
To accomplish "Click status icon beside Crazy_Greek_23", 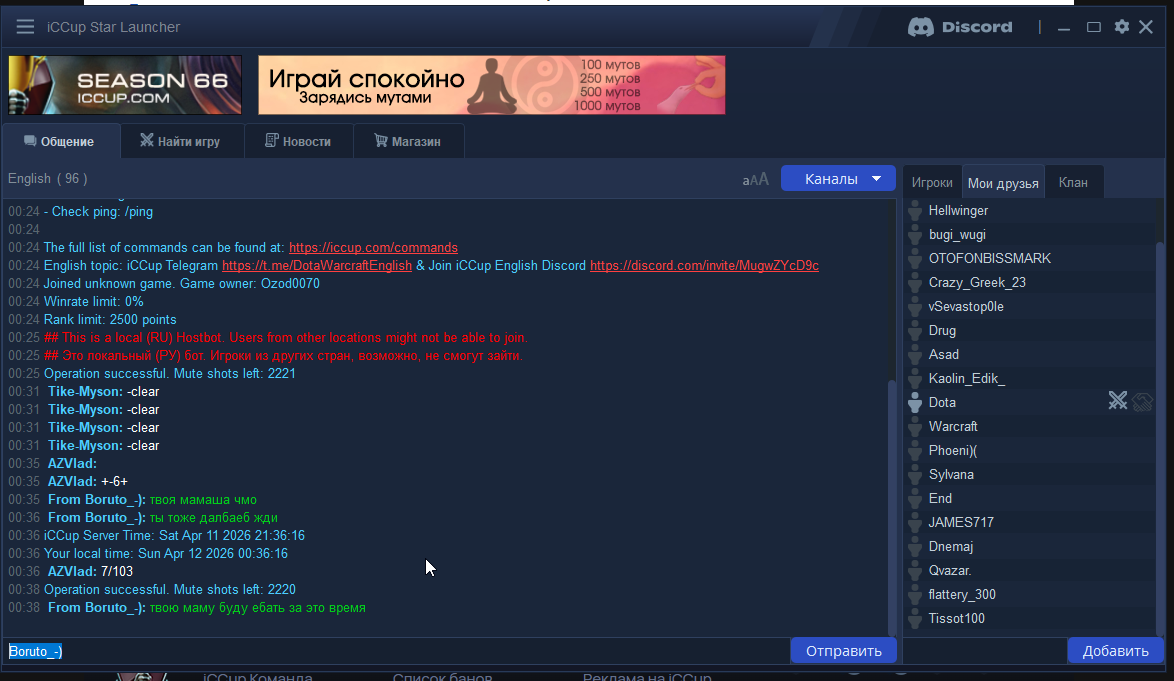I will click(915, 283).
